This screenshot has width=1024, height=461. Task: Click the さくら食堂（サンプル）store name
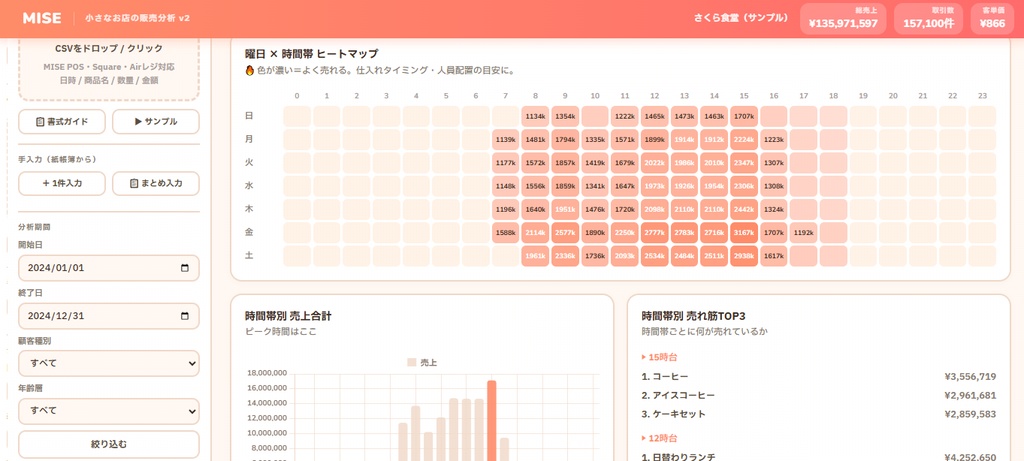741,18
